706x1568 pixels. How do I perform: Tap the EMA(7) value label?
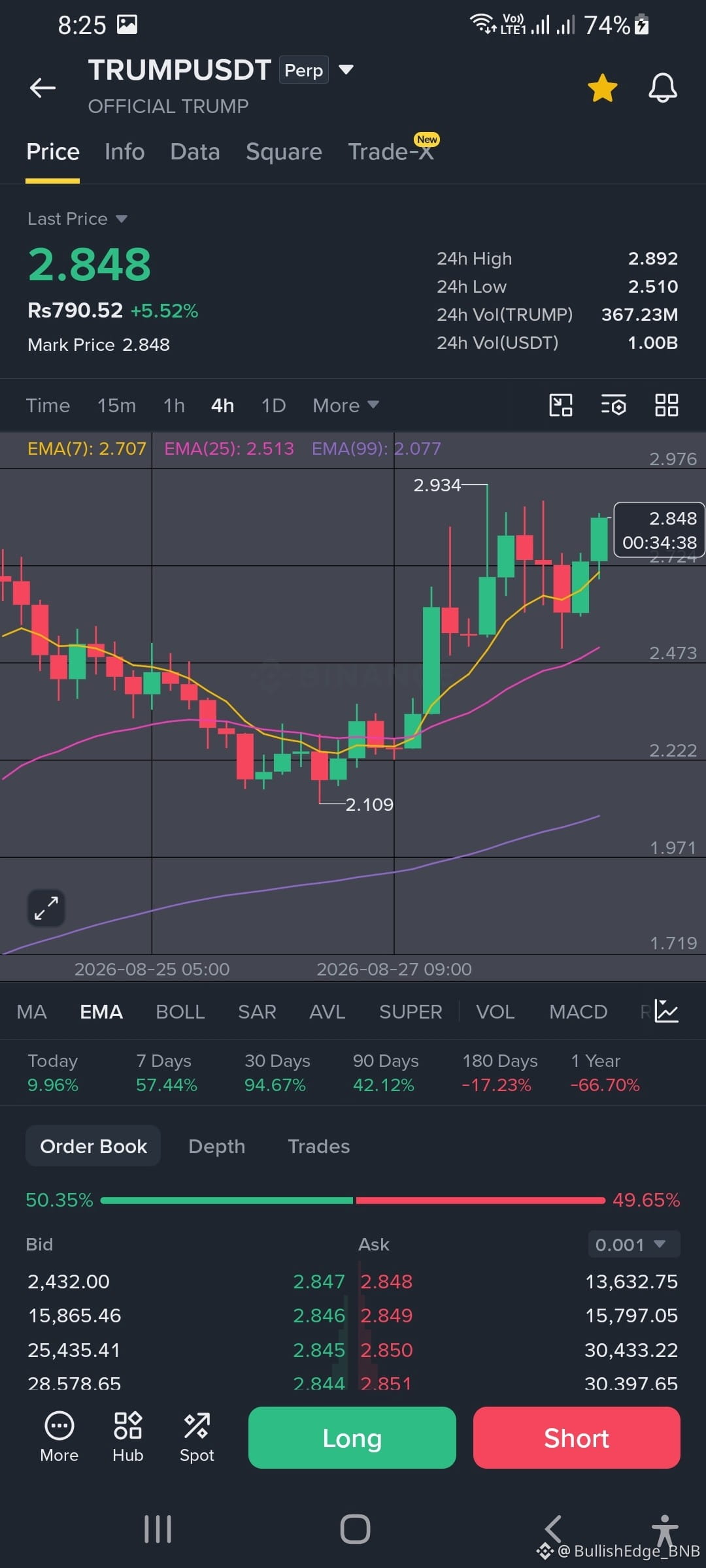point(87,449)
